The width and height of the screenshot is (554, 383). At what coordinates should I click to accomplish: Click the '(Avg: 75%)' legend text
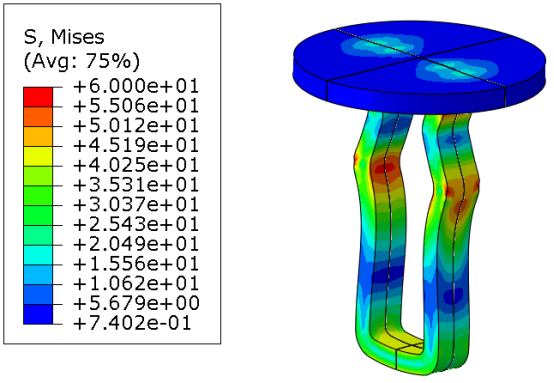(x=82, y=61)
